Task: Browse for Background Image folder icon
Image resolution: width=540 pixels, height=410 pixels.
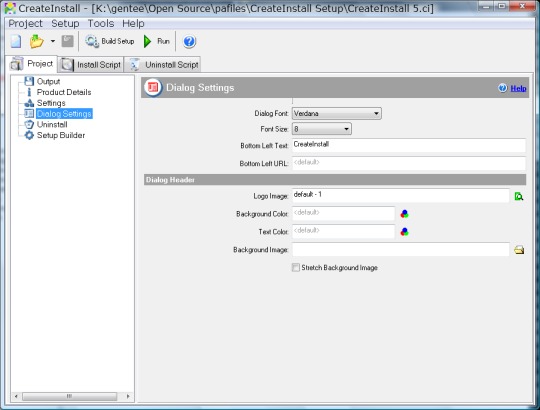Action: [519, 250]
